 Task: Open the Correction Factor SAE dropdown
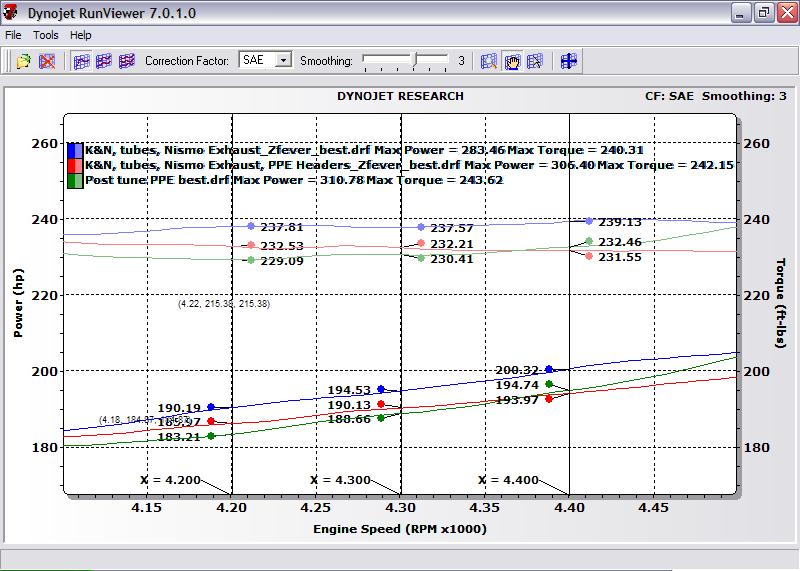click(x=284, y=60)
